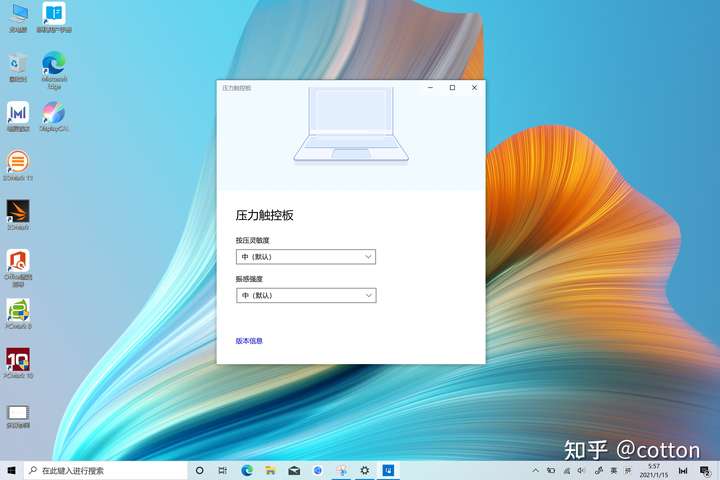This screenshot has height=480, width=720.
Task: Open volume control in system tray
Action: 582,470
